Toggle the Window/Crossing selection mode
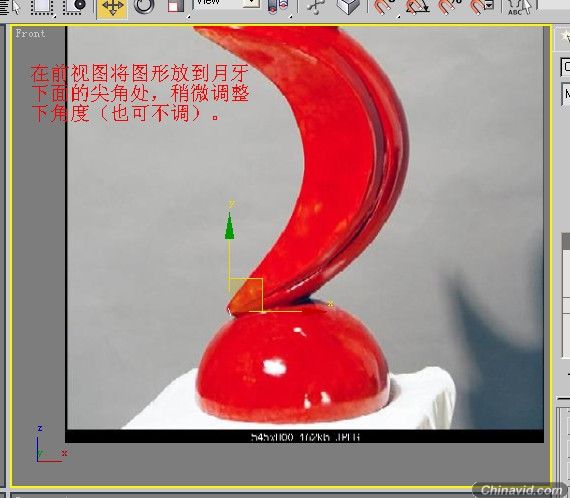This screenshot has height=498, width=570. tap(75, 6)
